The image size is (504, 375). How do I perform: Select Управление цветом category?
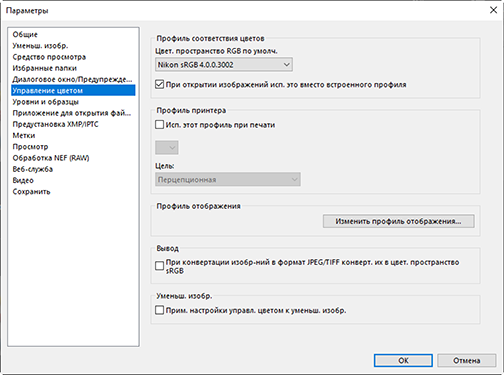73,91
